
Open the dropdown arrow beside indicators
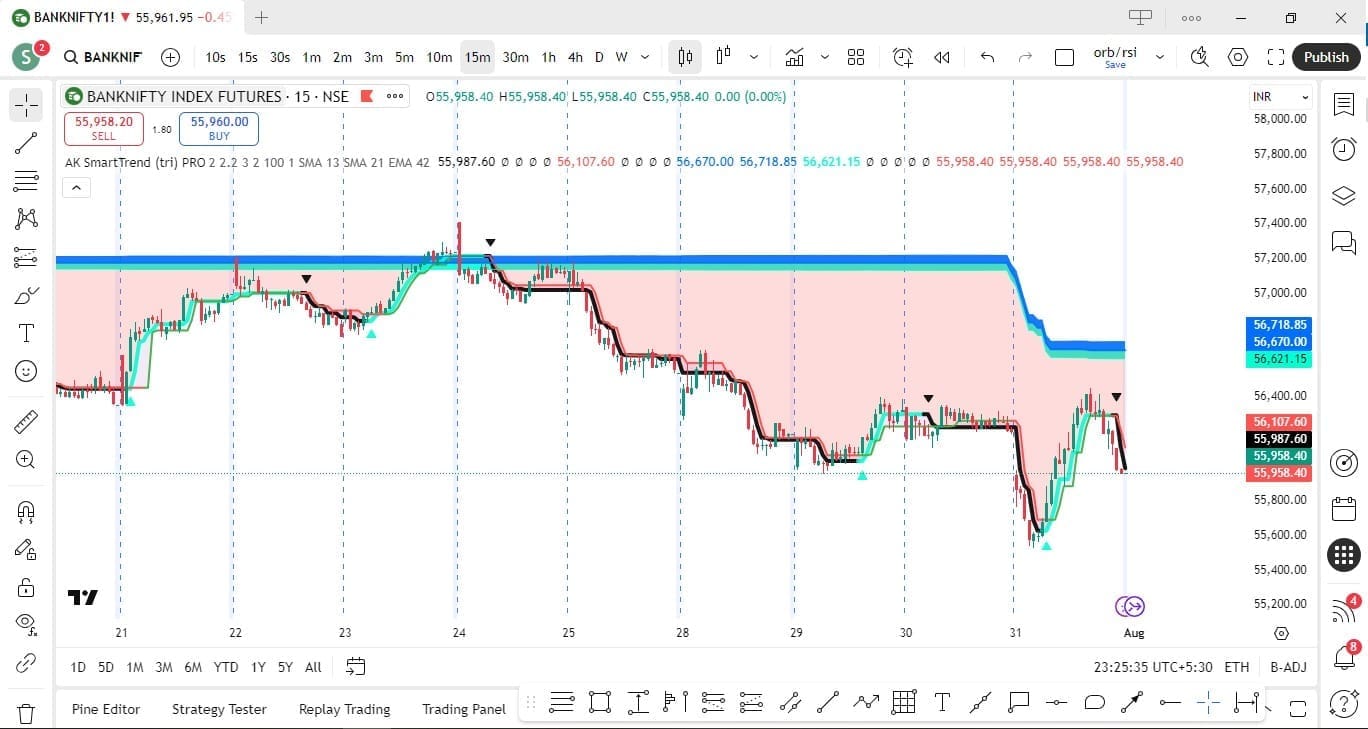pos(825,57)
